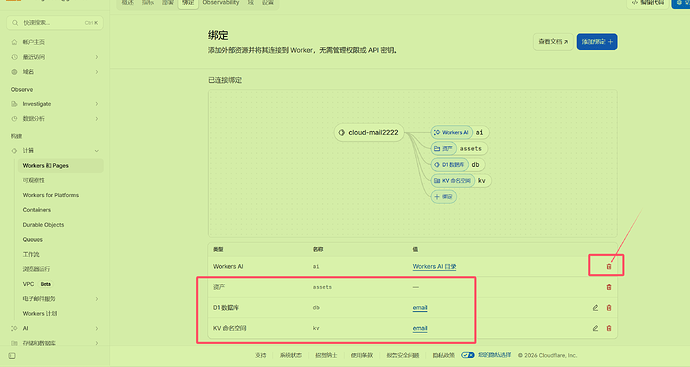The height and width of the screenshot is (367, 690).
Task: Expand the AI sidebar section
Action: pos(96,328)
